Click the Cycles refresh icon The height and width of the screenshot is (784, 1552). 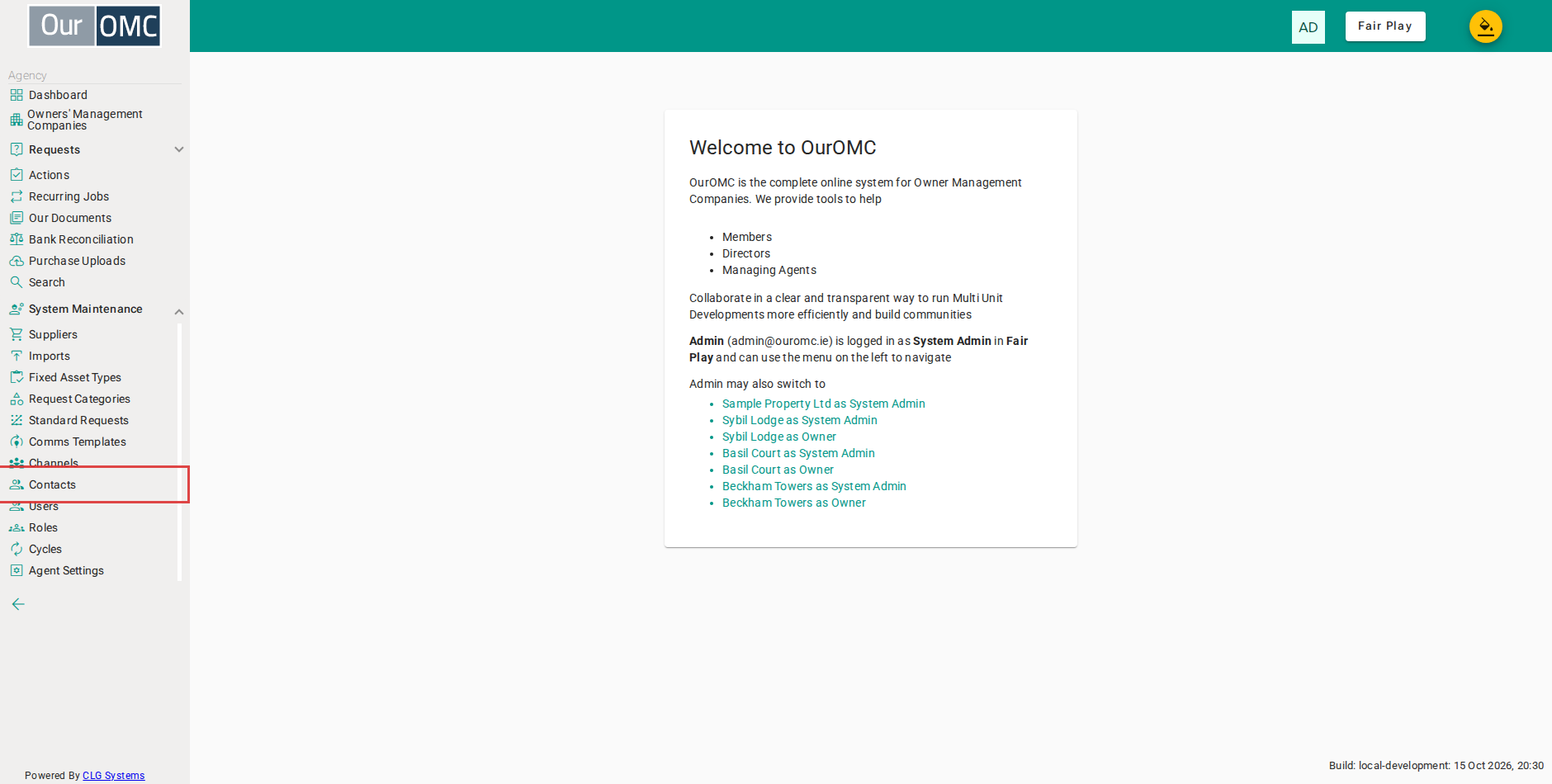pyautogui.click(x=17, y=549)
